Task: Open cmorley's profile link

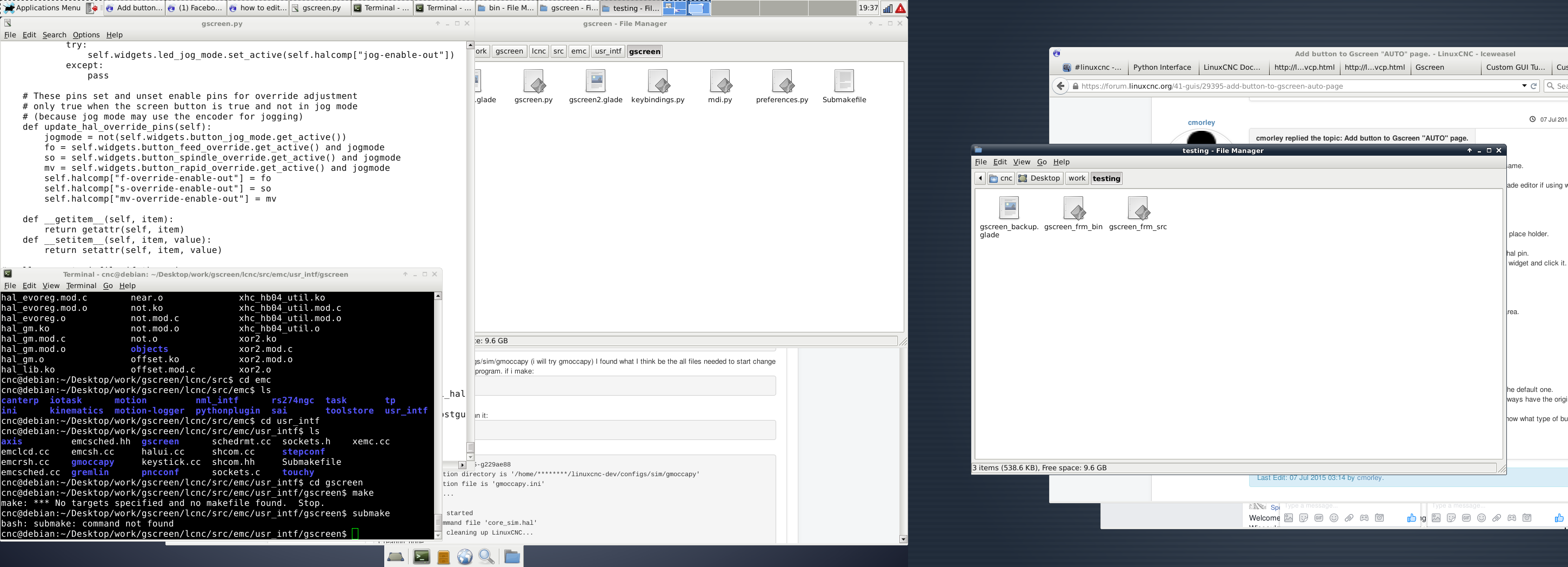Action: pyautogui.click(x=1201, y=122)
